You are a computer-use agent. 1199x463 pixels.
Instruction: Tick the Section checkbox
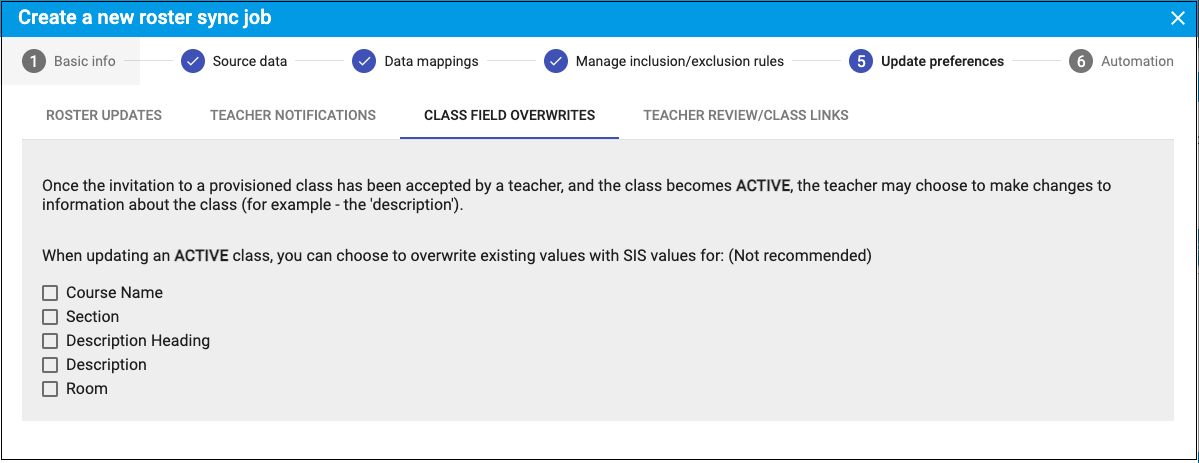click(50, 317)
